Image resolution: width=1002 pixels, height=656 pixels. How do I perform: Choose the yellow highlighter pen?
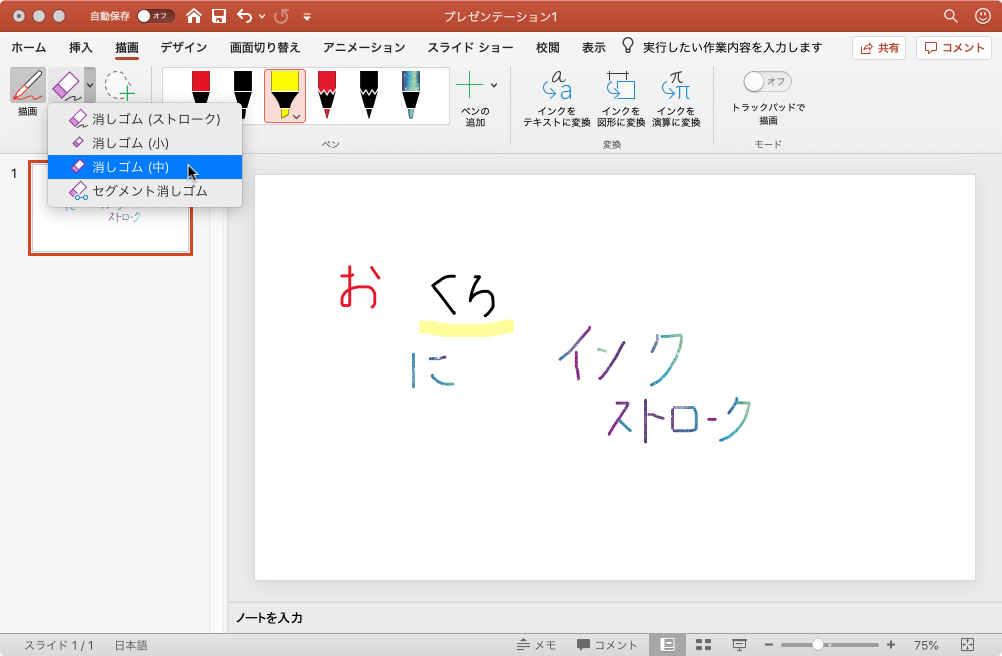[x=284, y=94]
